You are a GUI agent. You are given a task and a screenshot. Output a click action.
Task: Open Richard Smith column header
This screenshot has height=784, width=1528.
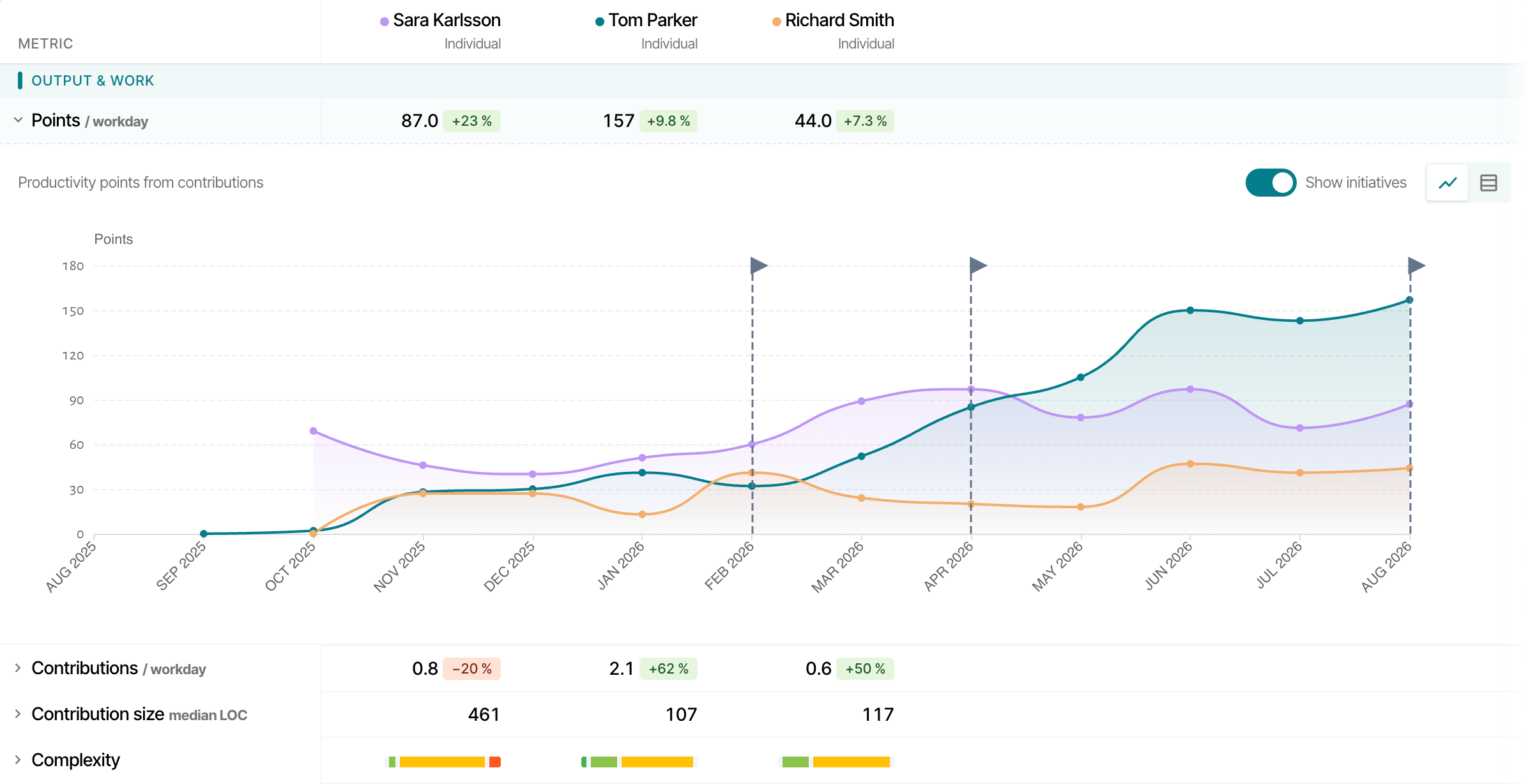coord(839,20)
